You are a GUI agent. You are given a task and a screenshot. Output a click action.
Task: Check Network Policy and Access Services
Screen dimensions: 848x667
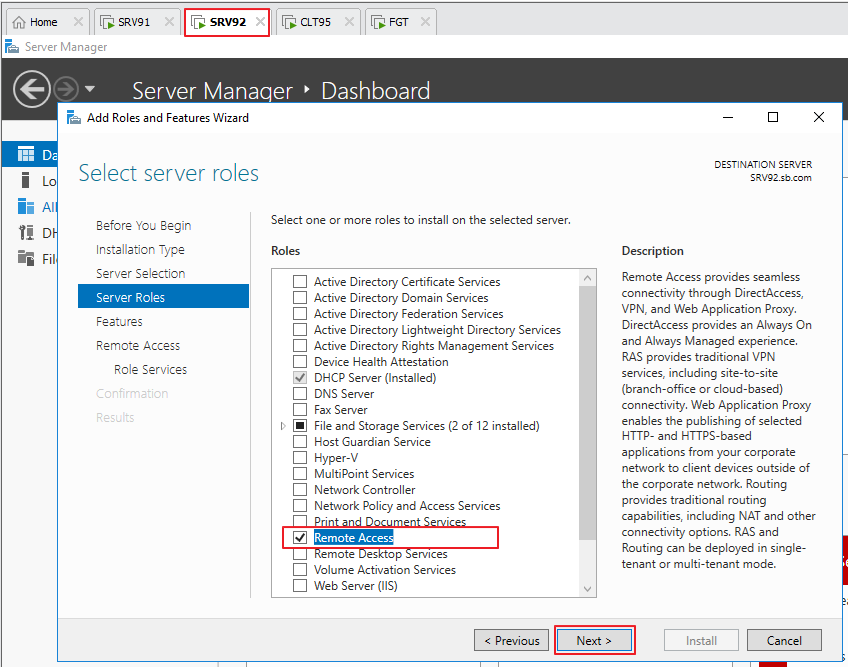click(x=300, y=506)
